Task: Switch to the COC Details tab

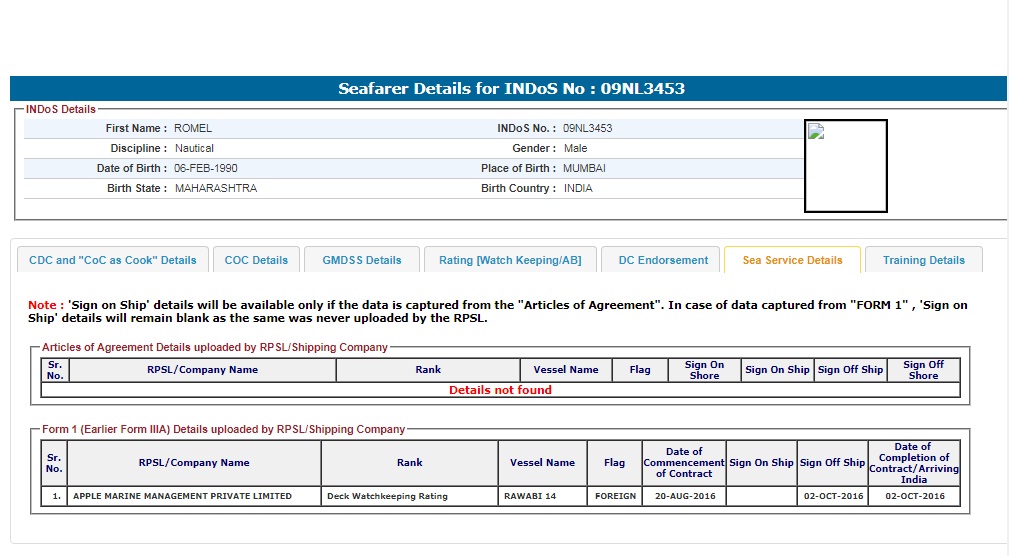Action: coord(256,260)
